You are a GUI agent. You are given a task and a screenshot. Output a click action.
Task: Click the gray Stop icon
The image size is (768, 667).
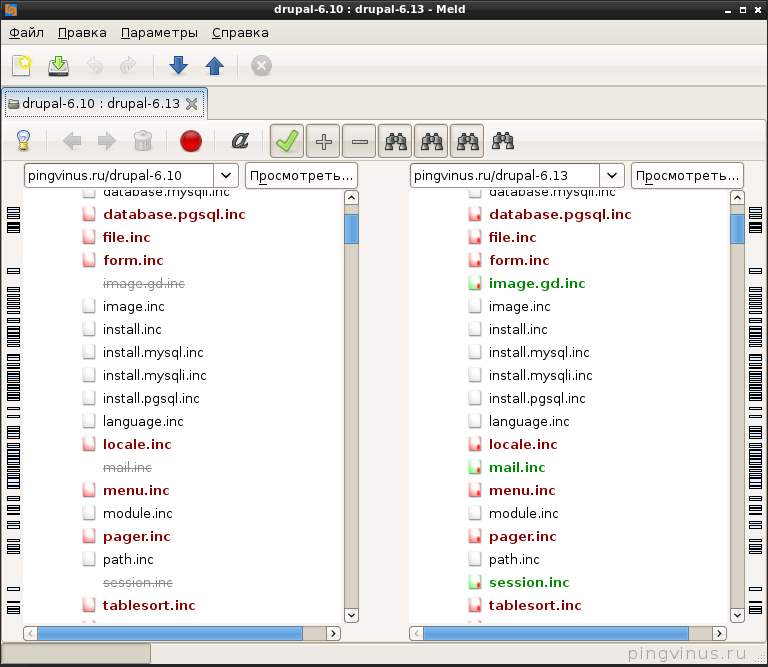(262, 66)
